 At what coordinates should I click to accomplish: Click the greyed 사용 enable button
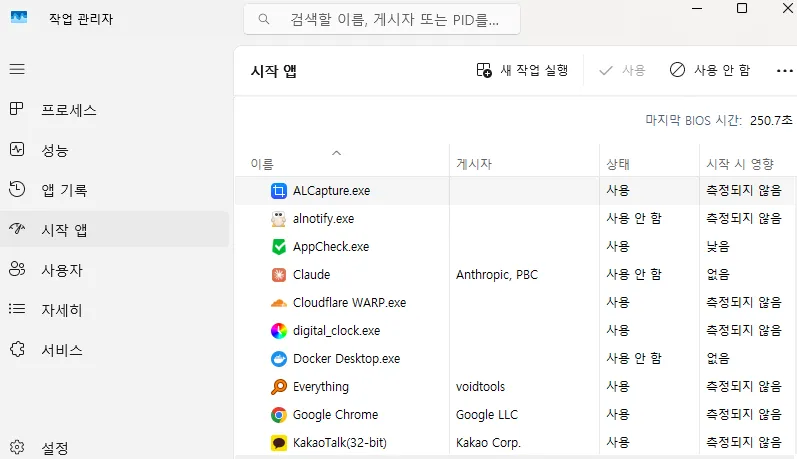(622, 70)
